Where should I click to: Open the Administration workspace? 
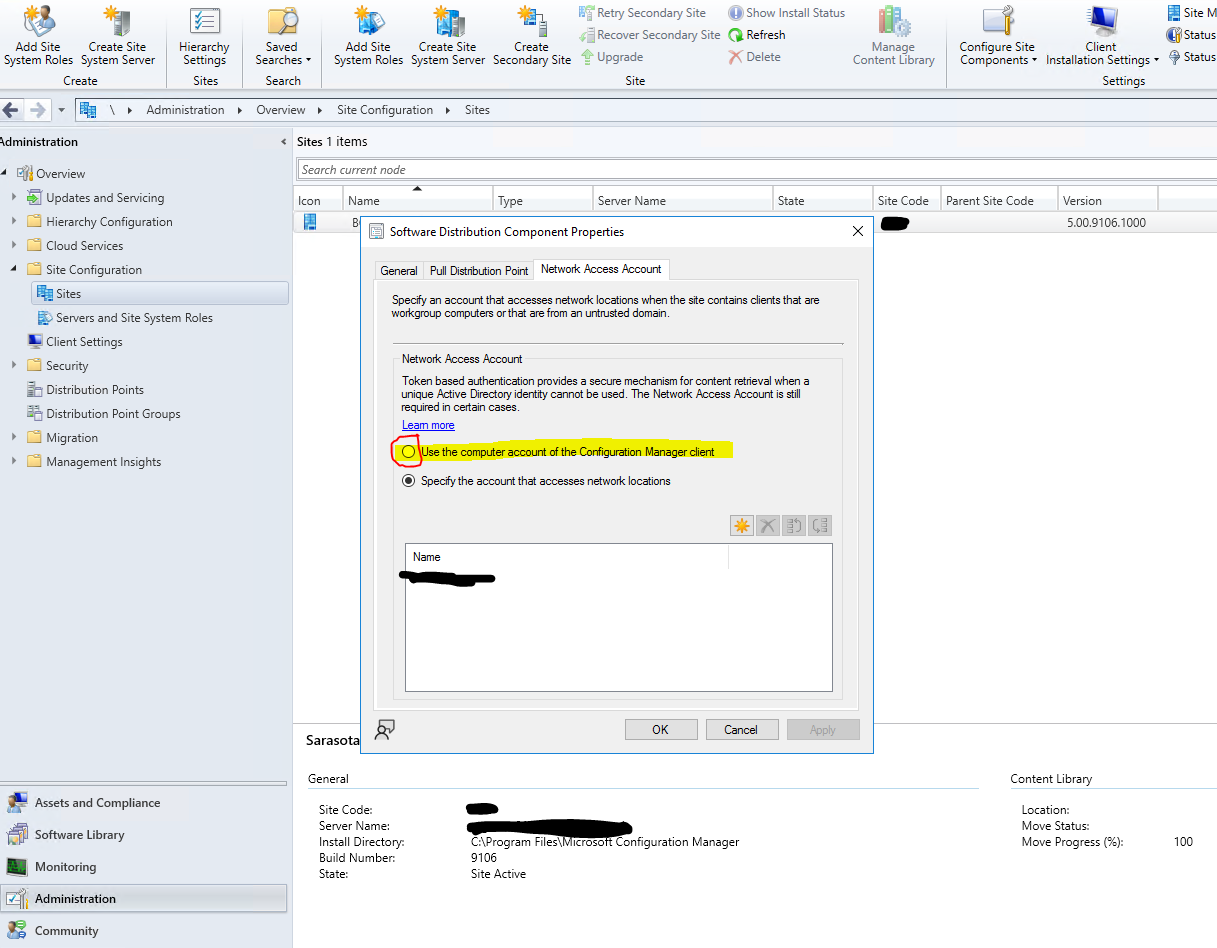[x=144, y=898]
